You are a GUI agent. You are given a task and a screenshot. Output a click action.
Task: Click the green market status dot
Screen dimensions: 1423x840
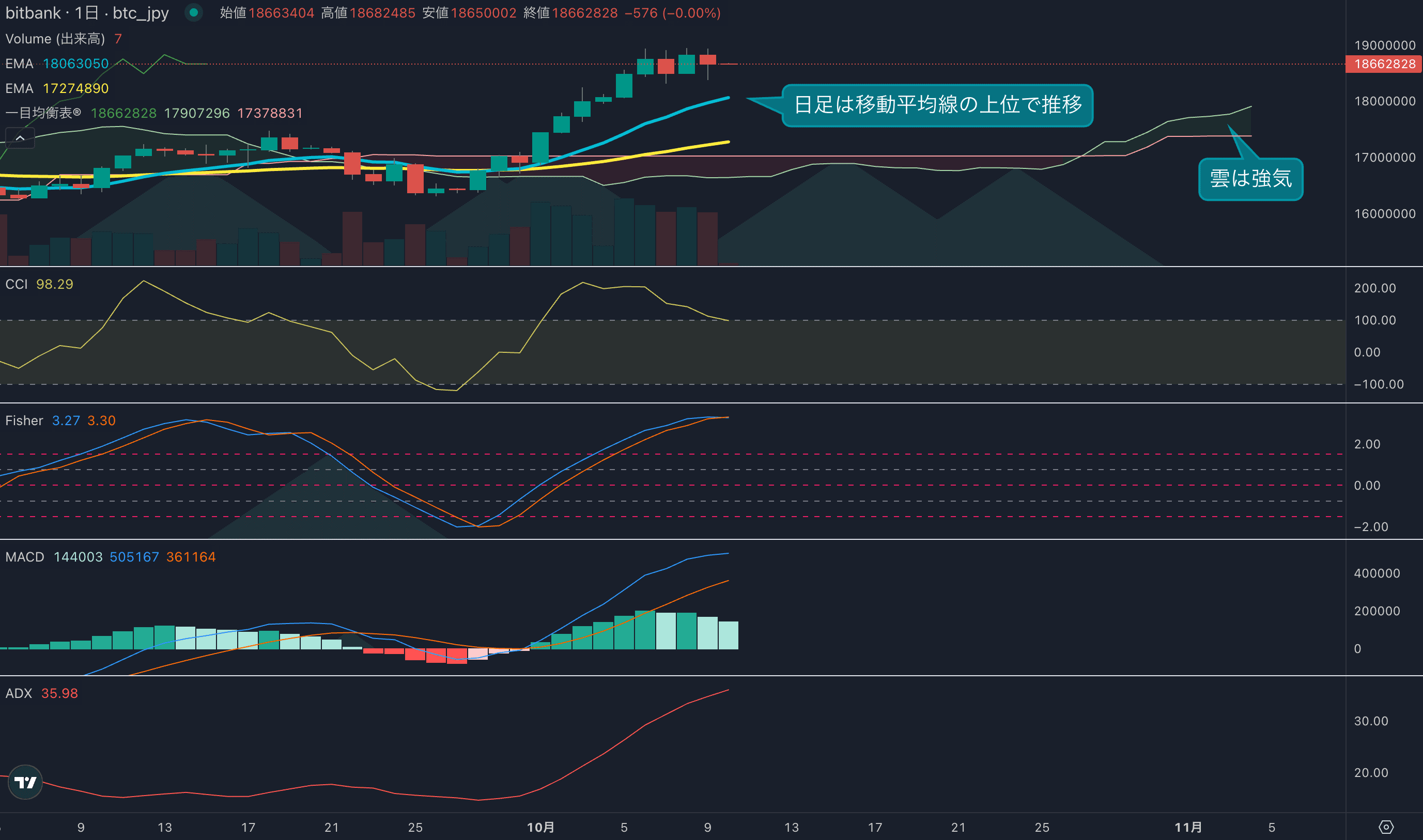point(194,12)
